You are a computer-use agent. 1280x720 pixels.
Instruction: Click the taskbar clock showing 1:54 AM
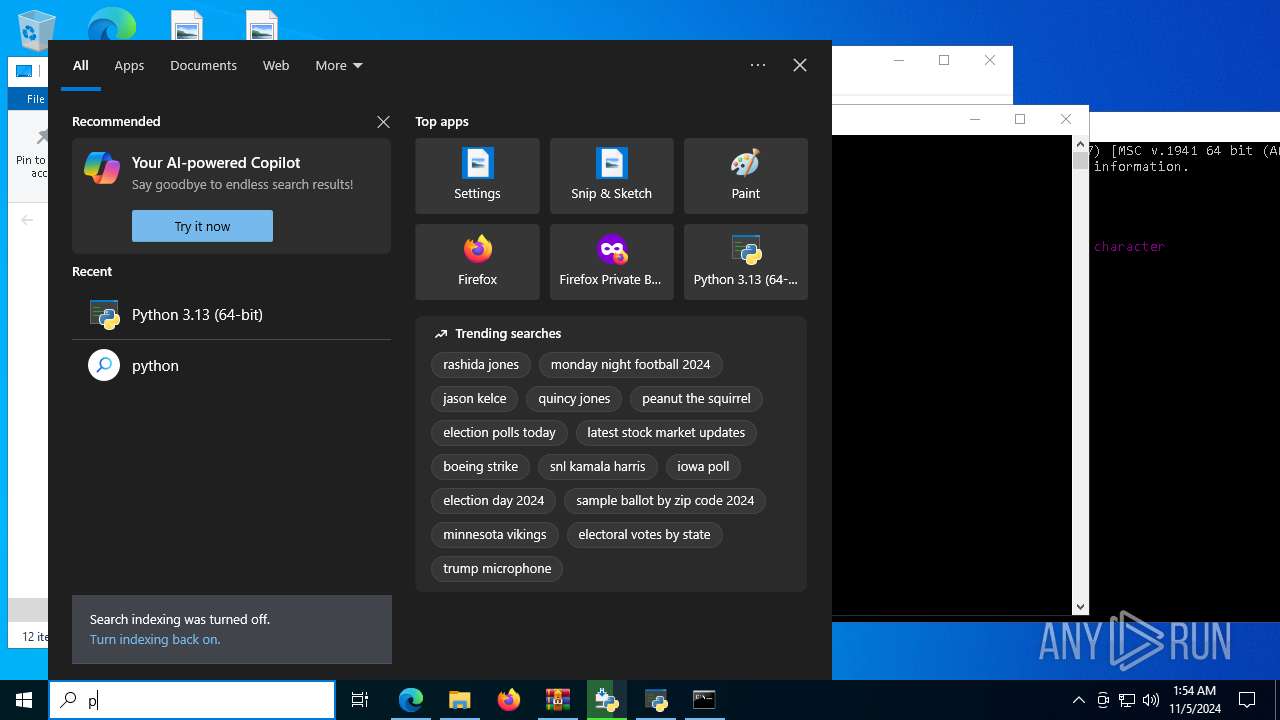point(1194,700)
